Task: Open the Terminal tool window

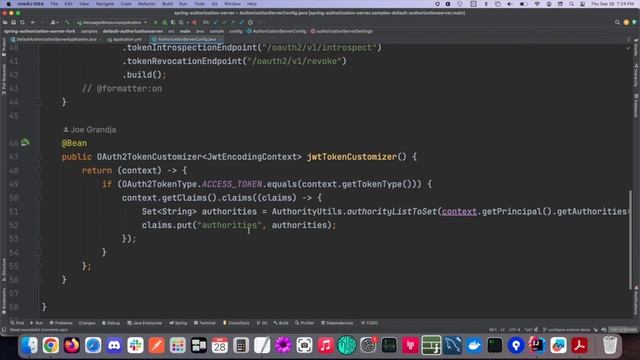Action: [204, 323]
